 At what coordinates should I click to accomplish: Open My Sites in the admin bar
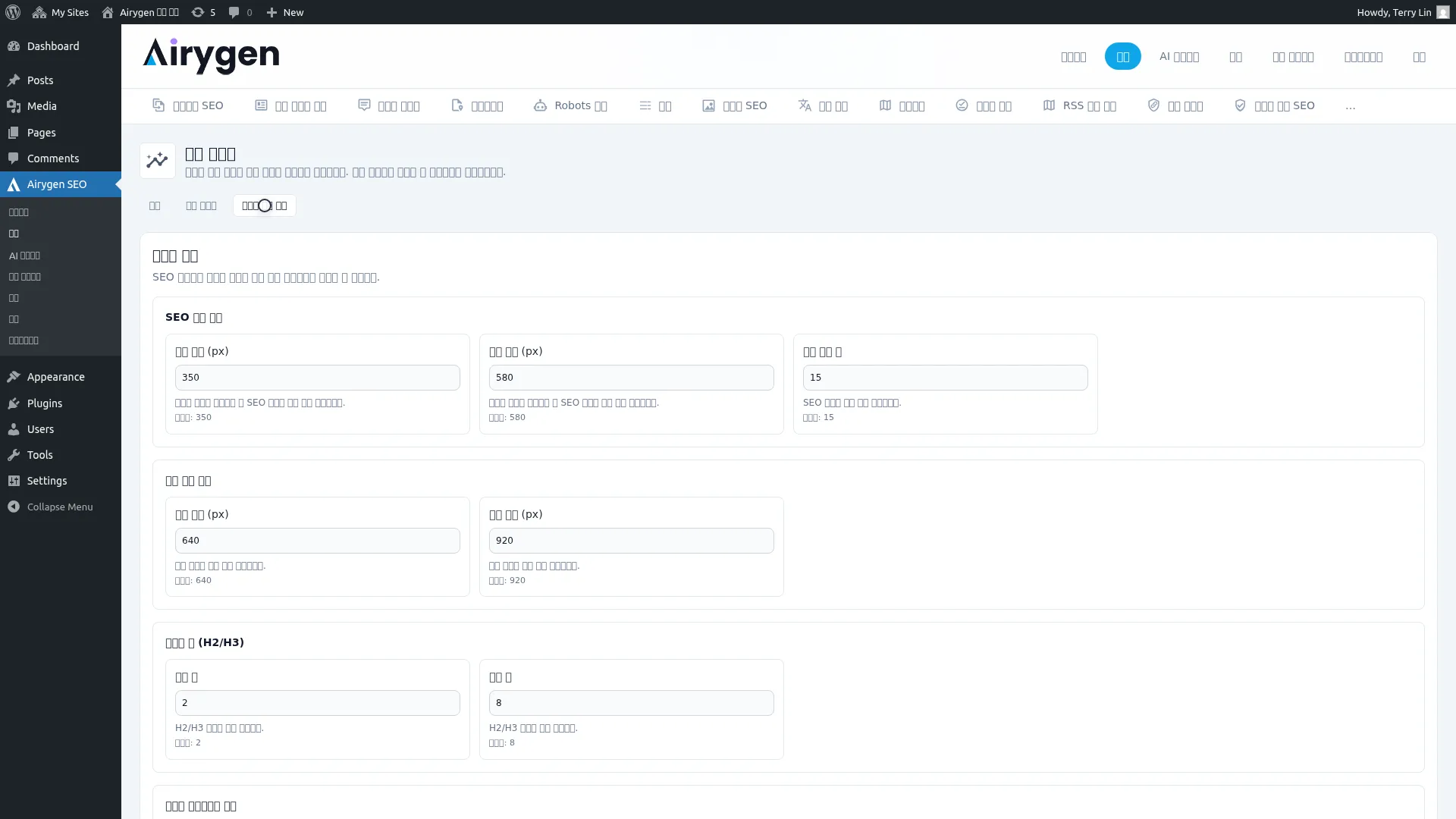pyautogui.click(x=61, y=12)
